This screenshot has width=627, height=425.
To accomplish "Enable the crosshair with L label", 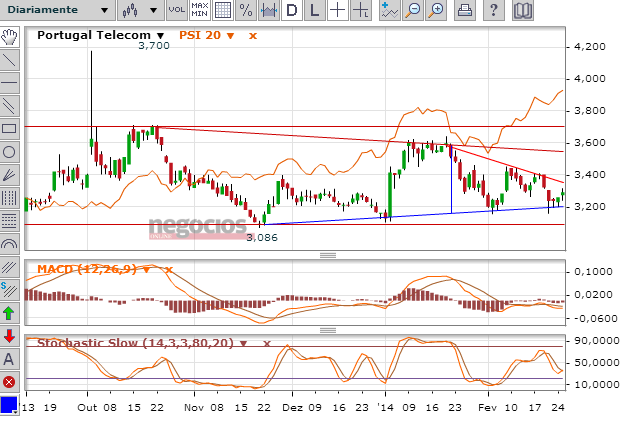I will (361, 10).
